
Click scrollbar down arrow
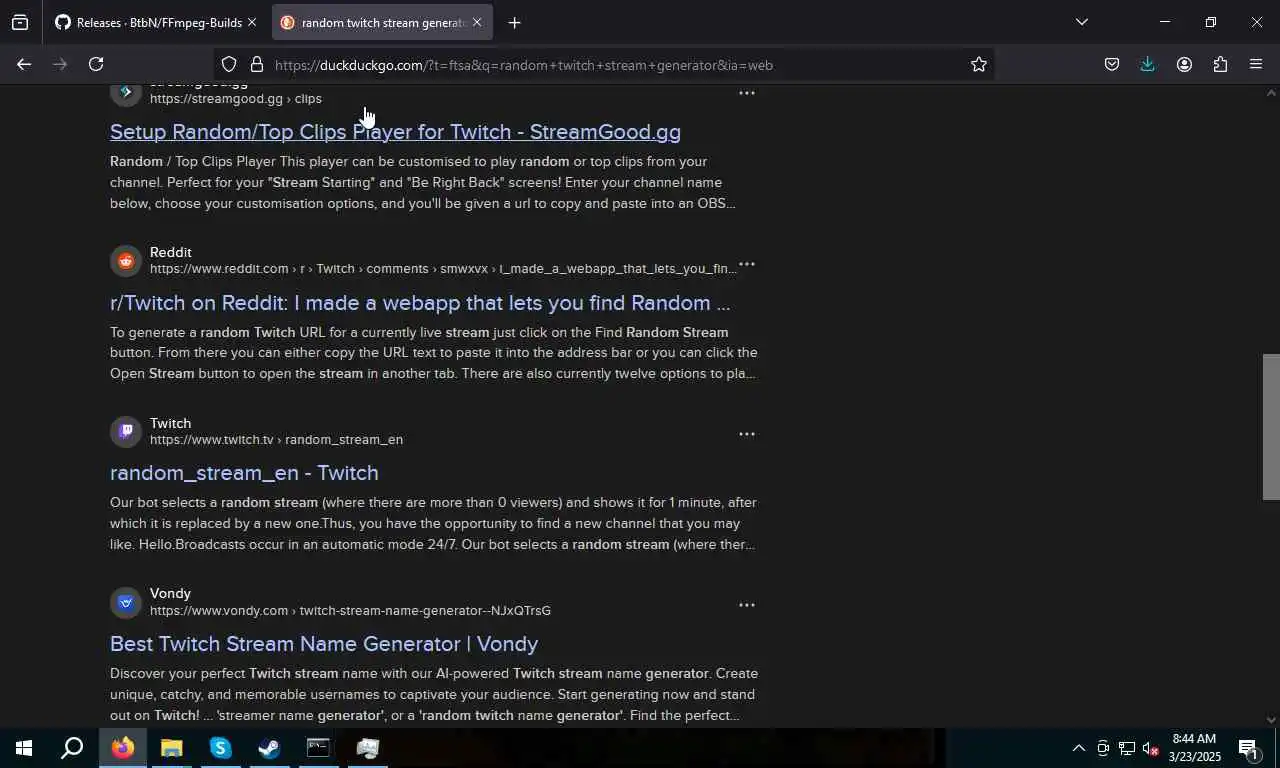point(1271,719)
